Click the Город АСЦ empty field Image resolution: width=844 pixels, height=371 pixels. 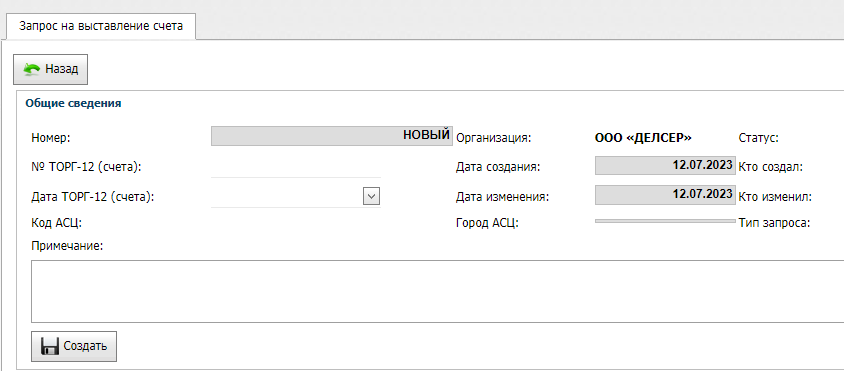(665, 221)
